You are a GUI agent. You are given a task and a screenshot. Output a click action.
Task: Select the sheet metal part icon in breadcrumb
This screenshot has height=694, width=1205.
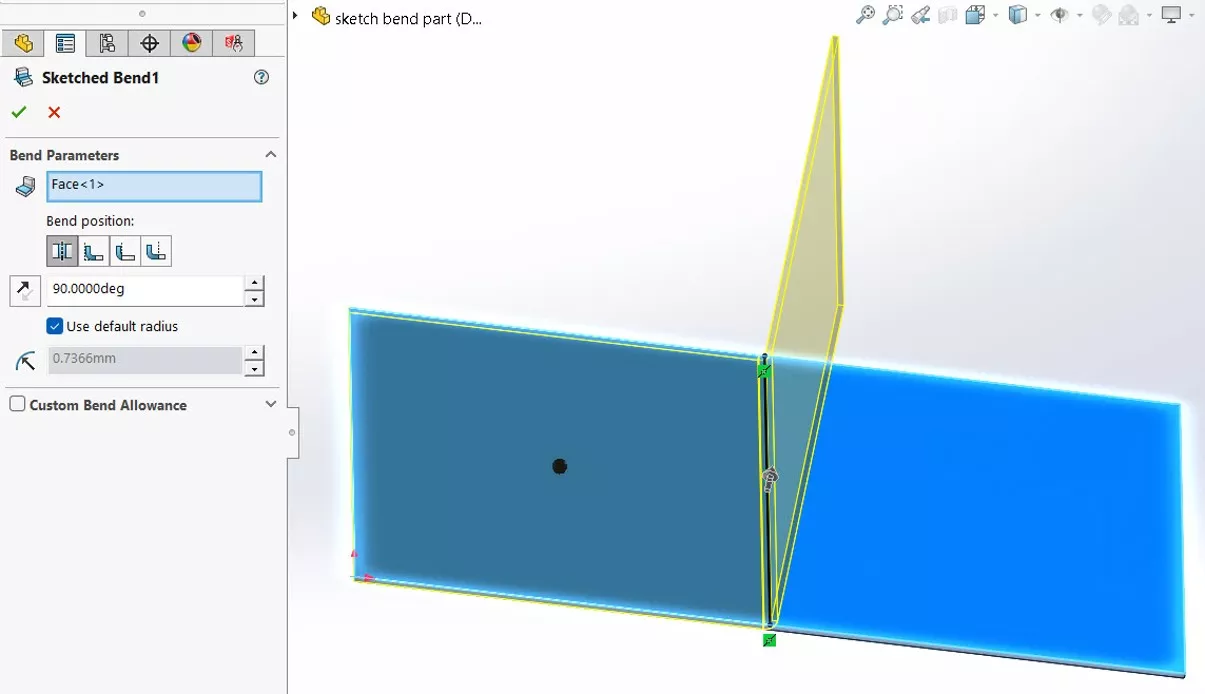pos(320,16)
